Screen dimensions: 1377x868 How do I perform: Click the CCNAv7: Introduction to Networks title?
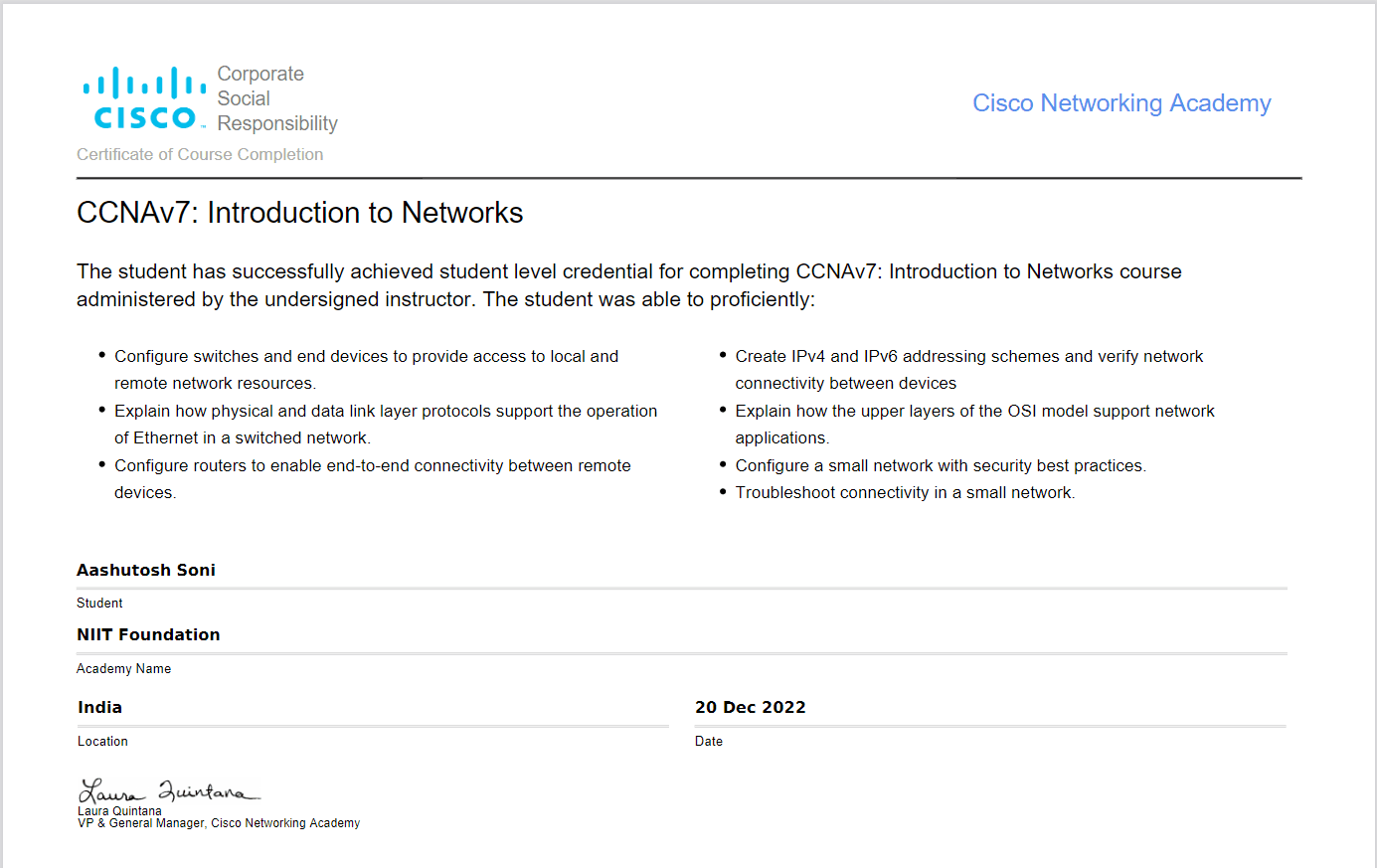(299, 213)
